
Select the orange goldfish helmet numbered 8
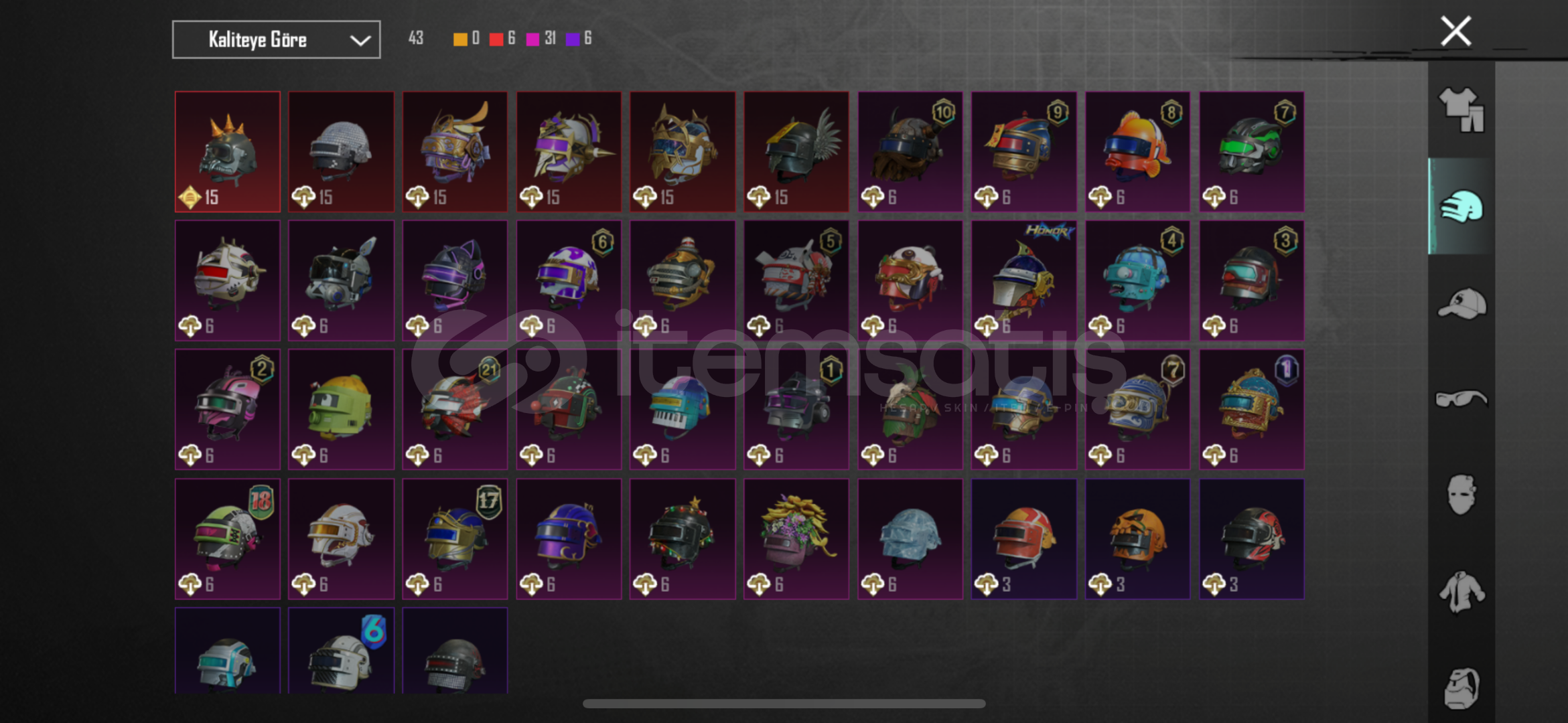click(x=1137, y=152)
